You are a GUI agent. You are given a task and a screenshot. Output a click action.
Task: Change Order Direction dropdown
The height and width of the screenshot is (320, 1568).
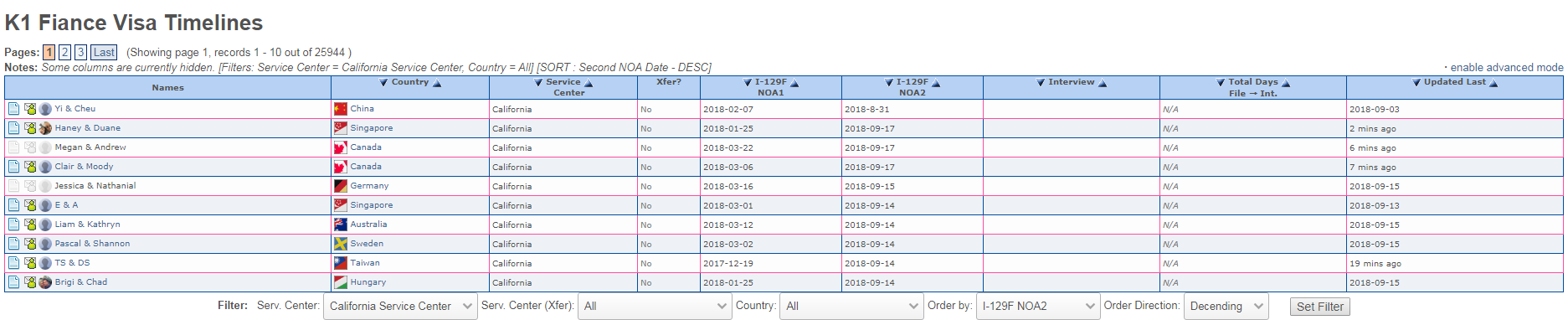[1226, 307]
